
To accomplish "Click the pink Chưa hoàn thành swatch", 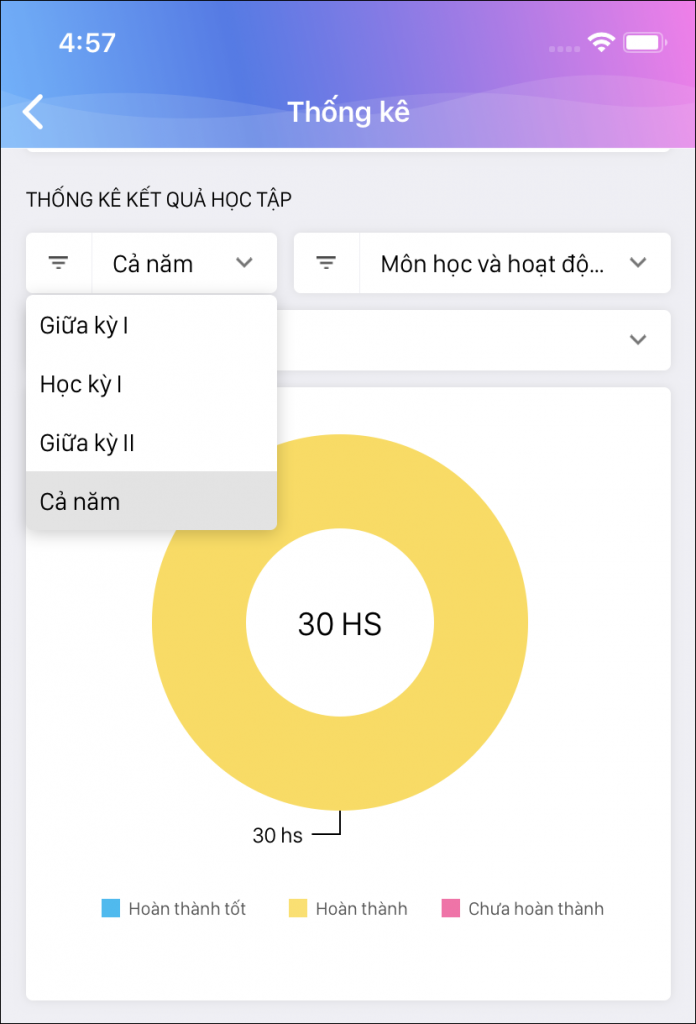I will click(450, 909).
